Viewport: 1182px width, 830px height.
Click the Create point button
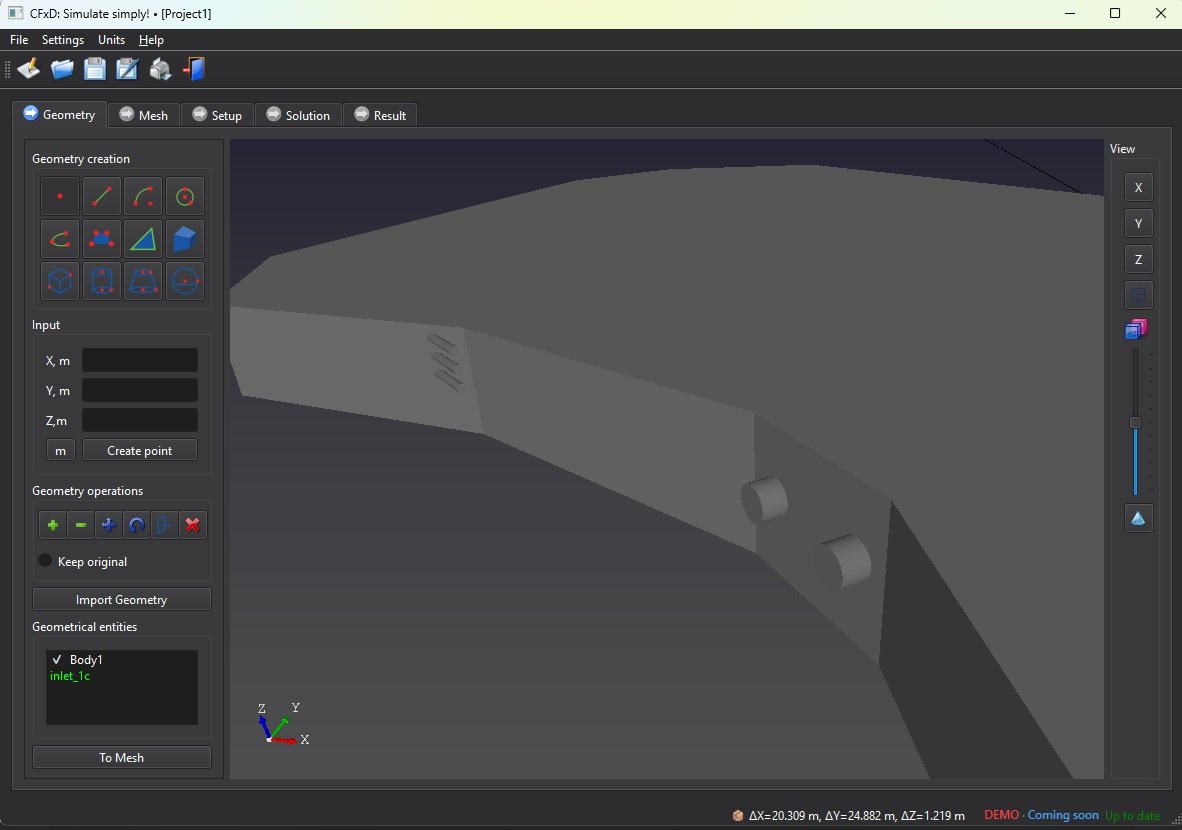[139, 450]
